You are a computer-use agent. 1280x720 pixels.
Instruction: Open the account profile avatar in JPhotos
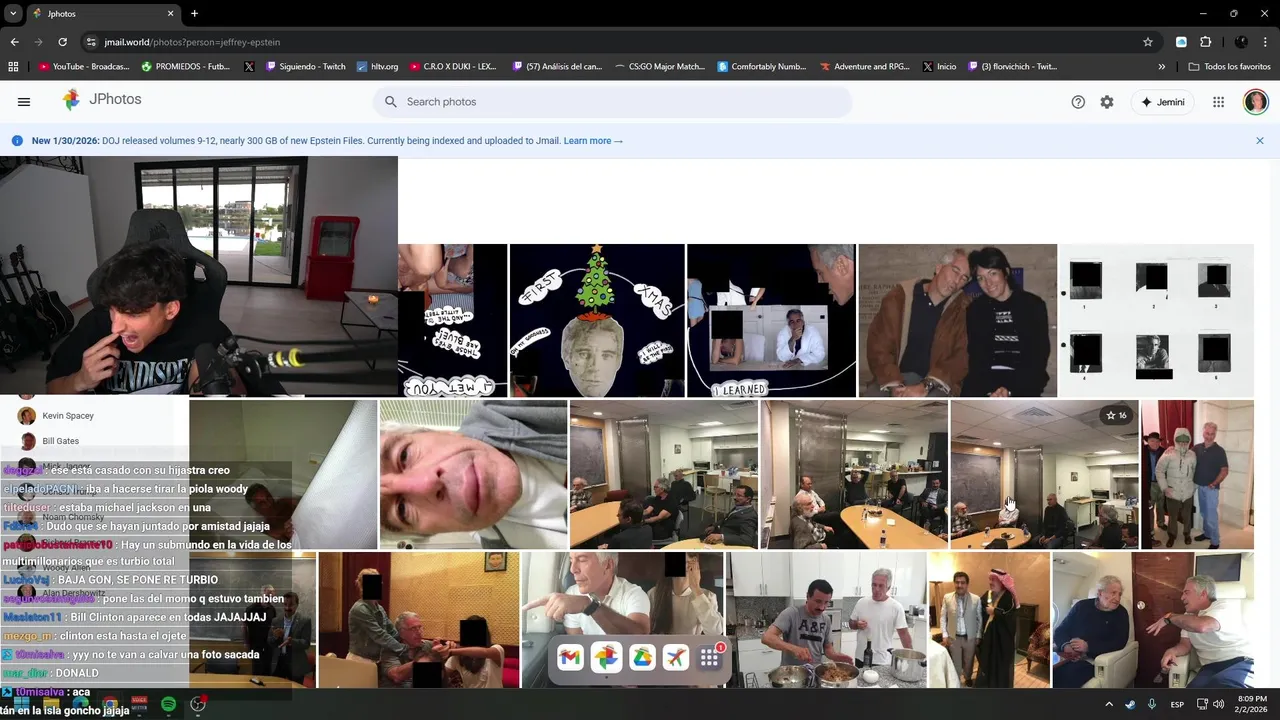pos(1256,102)
